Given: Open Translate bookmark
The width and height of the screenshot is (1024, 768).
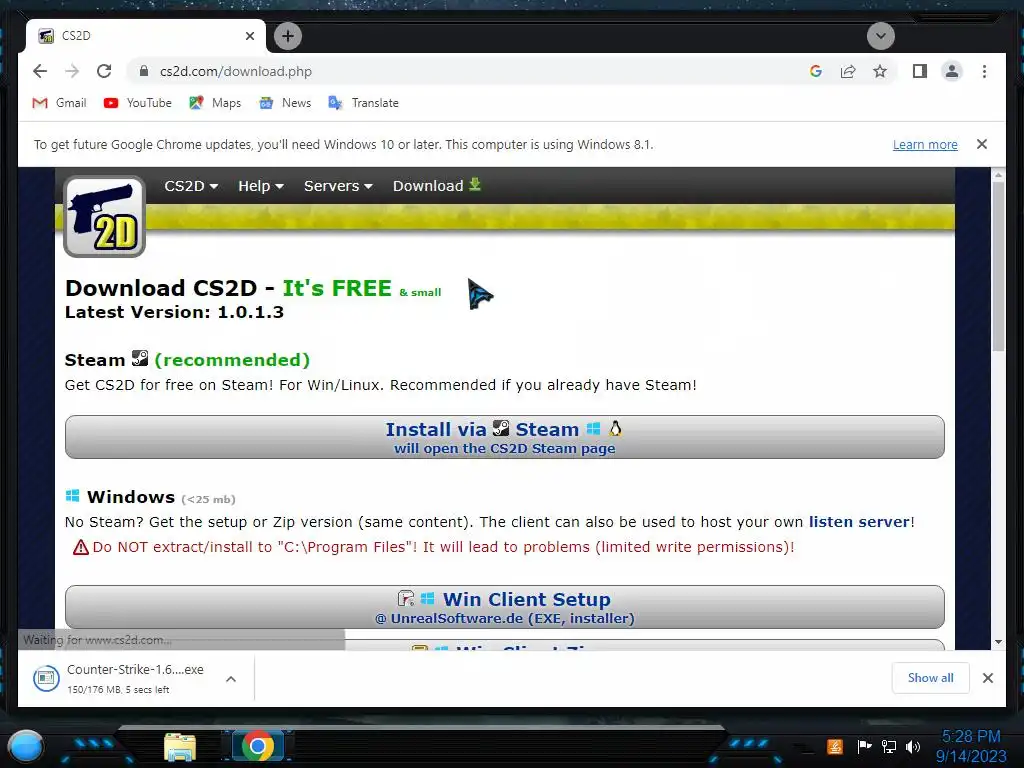Looking at the screenshot, I should pyautogui.click(x=364, y=103).
